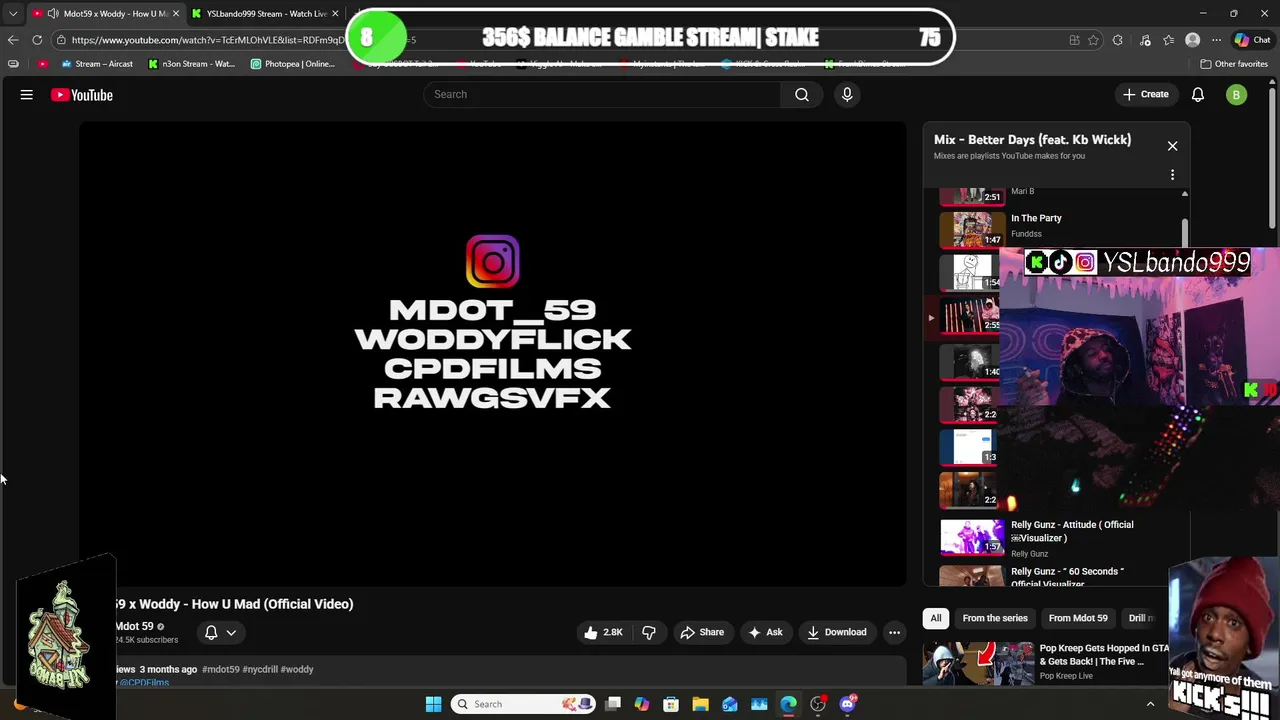
Task: Toggle the channel notification bell
Action: [211, 632]
